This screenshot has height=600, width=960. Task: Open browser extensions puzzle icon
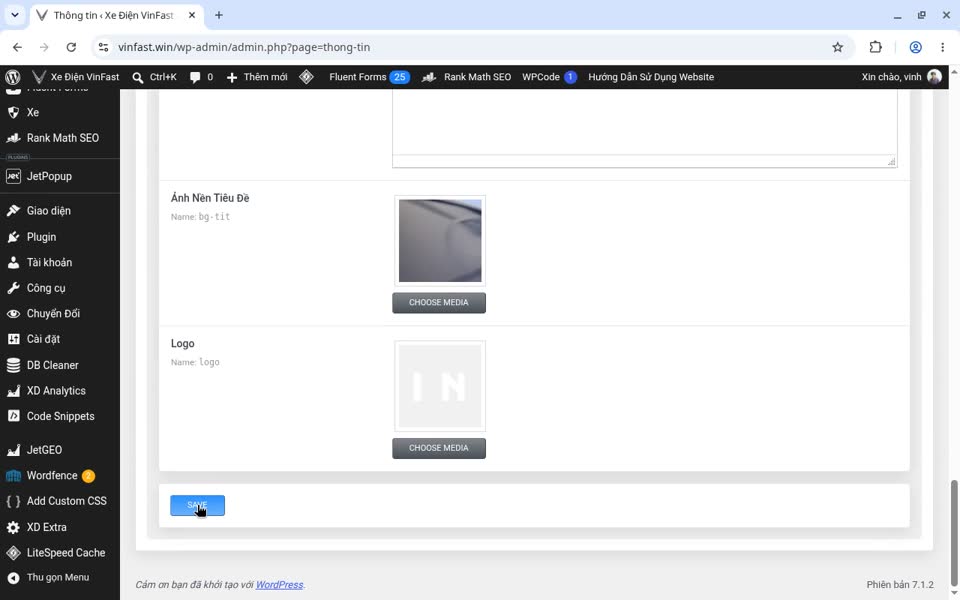pos(876,47)
